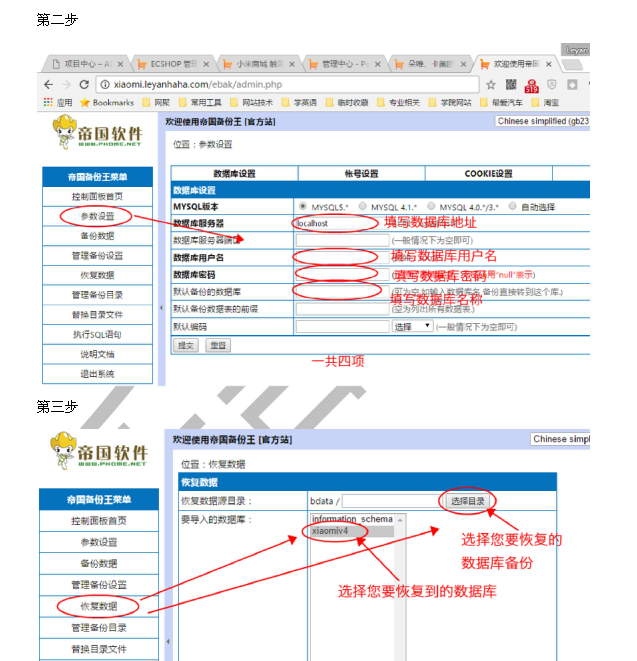Select the MYSQL5.* version radio button
637x661 pixels.
302,206
